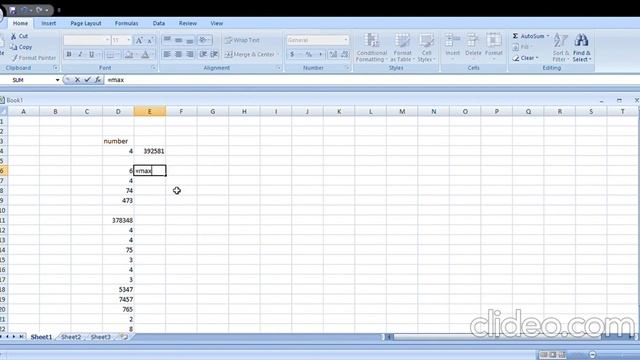Image resolution: width=640 pixels, height=360 pixels.
Task: Click the 'number' header cell
Action: tap(118, 141)
